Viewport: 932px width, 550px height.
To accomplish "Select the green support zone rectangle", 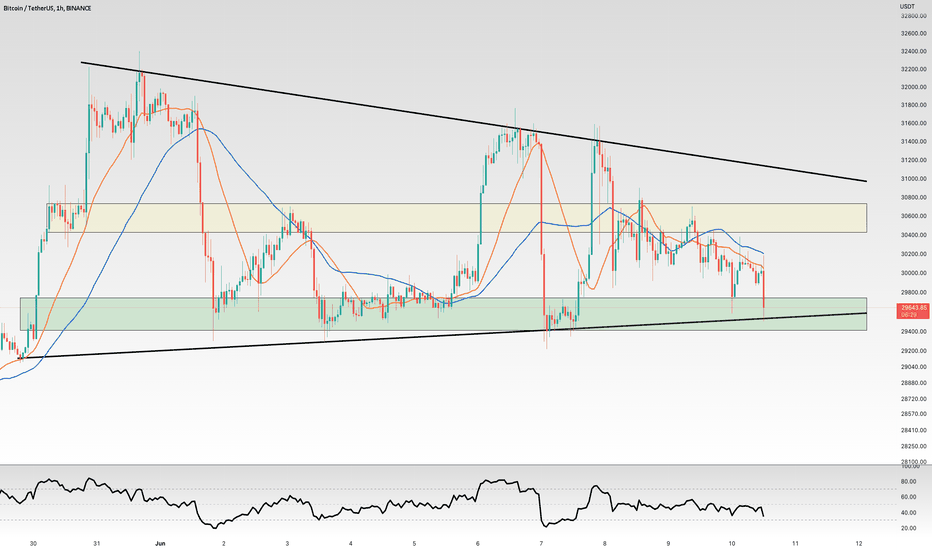I will pyautogui.click(x=443, y=314).
